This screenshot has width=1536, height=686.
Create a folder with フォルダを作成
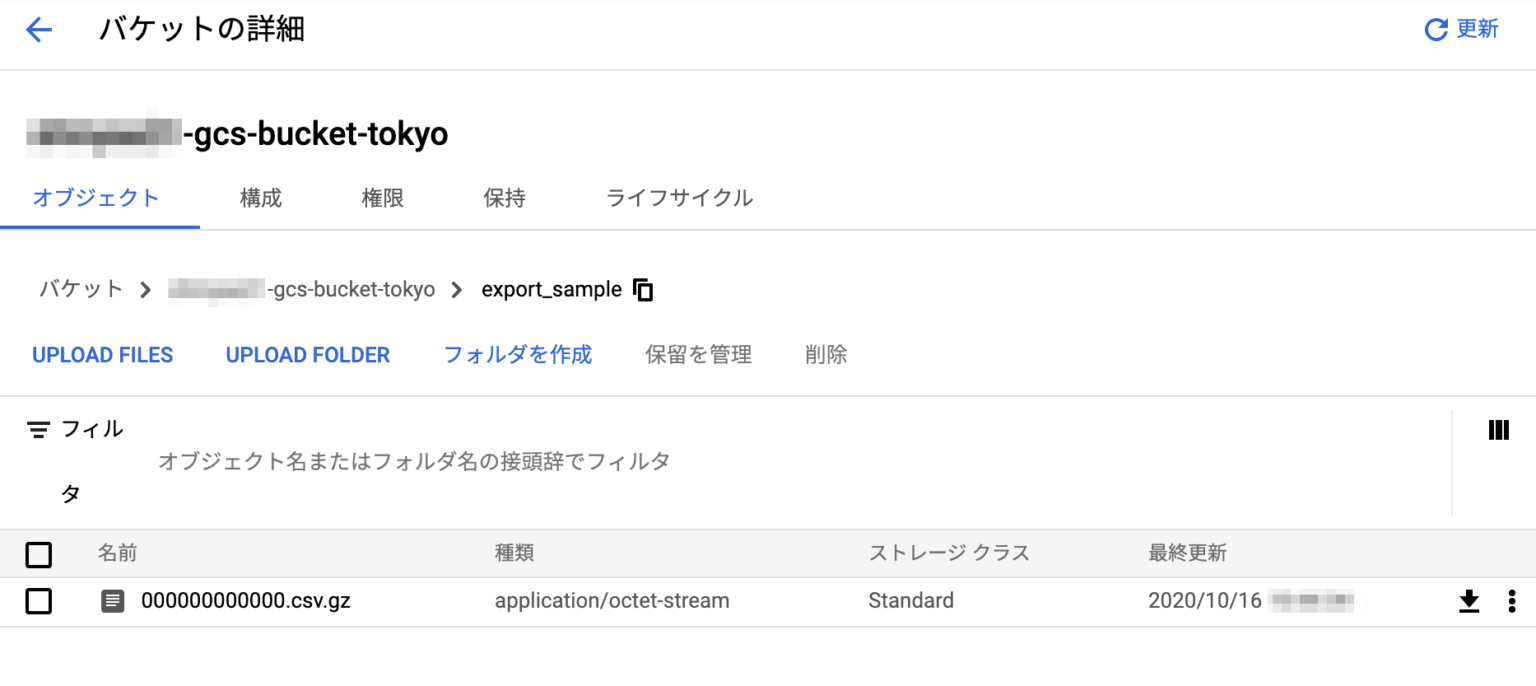pyautogui.click(x=516, y=354)
